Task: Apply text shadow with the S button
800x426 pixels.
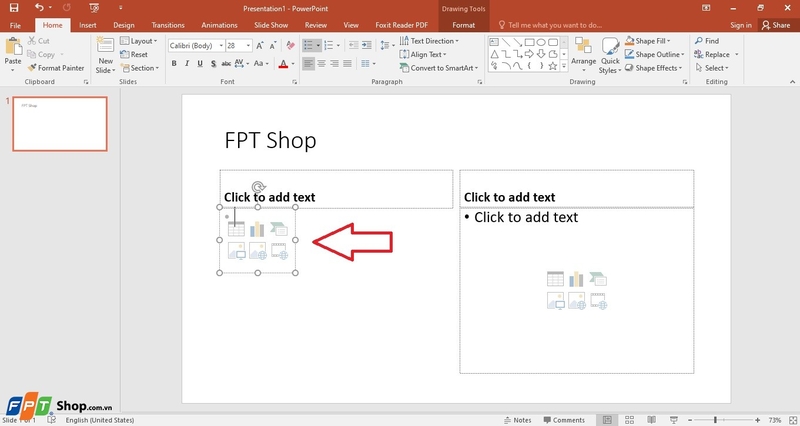Action: coord(213,64)
